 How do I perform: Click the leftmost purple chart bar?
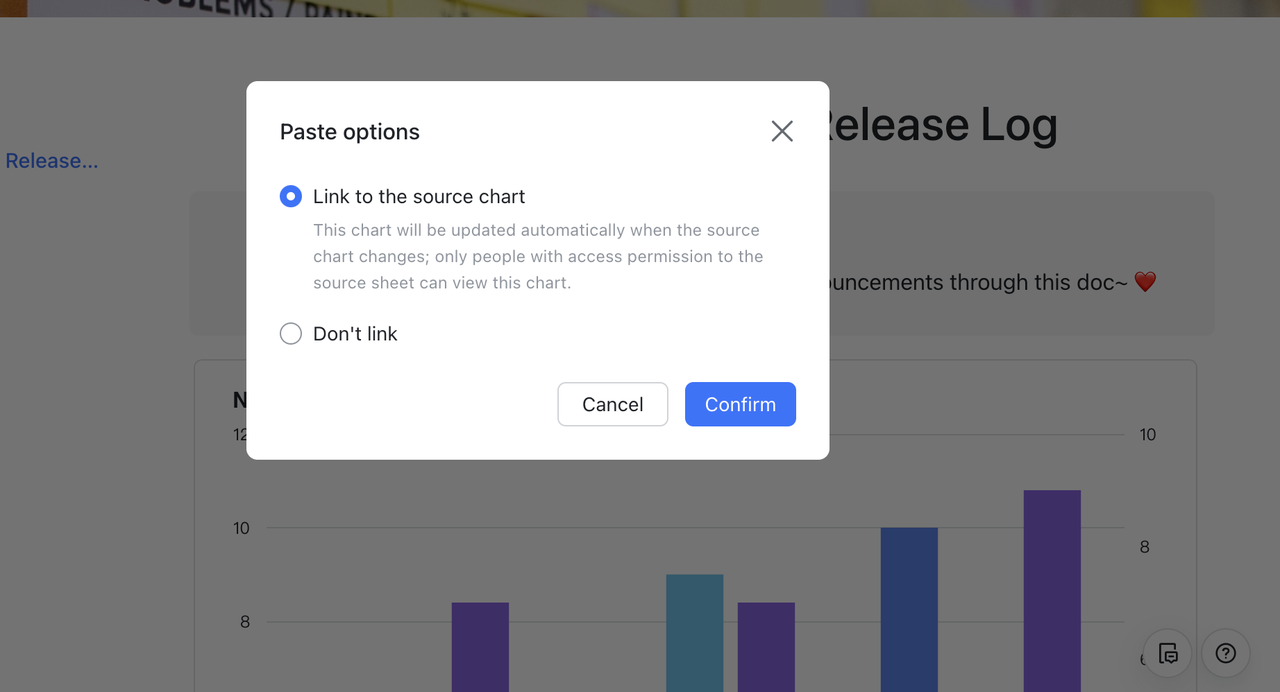point(480,646)
